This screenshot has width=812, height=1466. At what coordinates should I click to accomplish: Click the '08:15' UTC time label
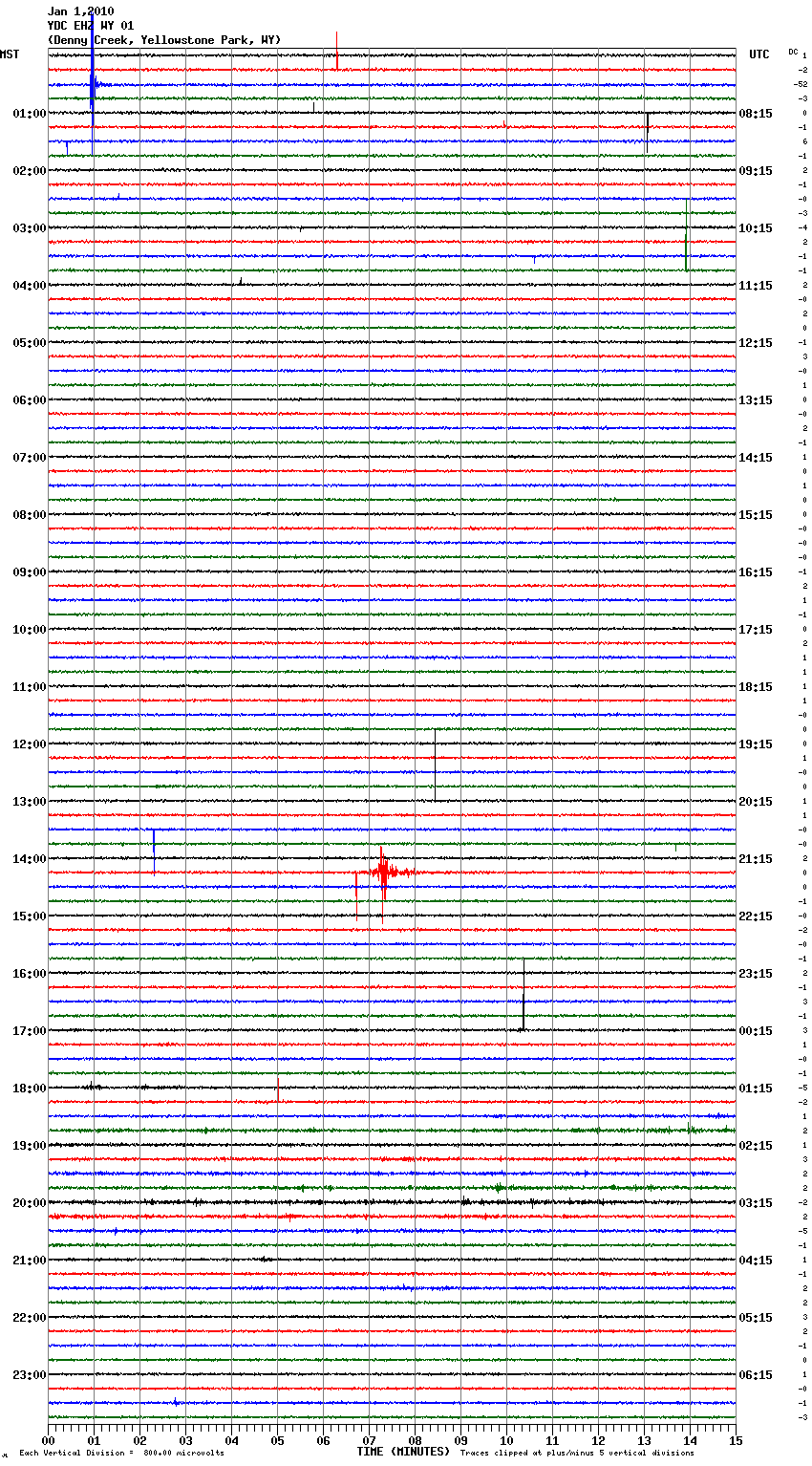coord(756,114)
